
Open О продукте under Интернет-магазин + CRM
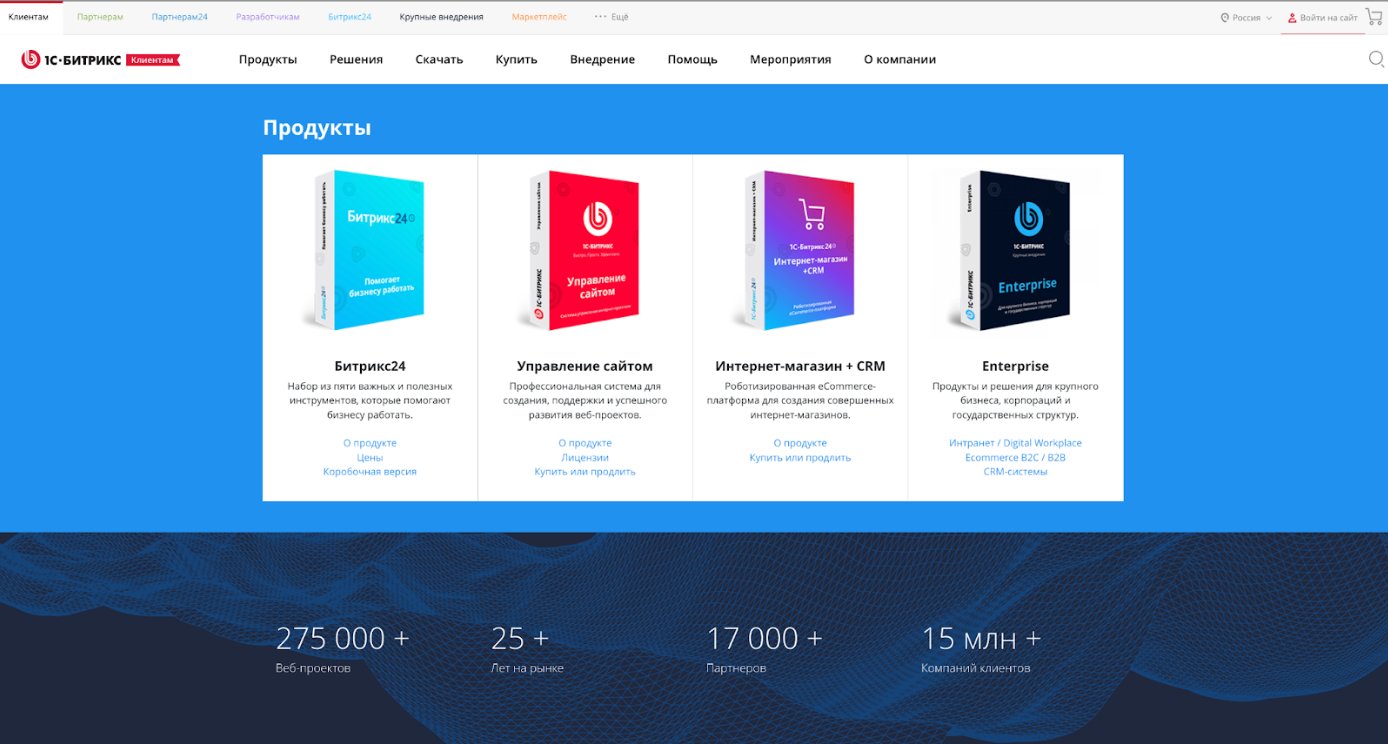[x=800, y=443]
